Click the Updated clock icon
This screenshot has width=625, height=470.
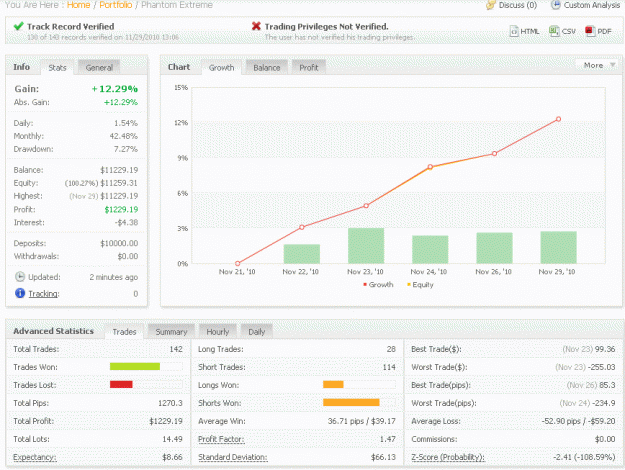20,277
